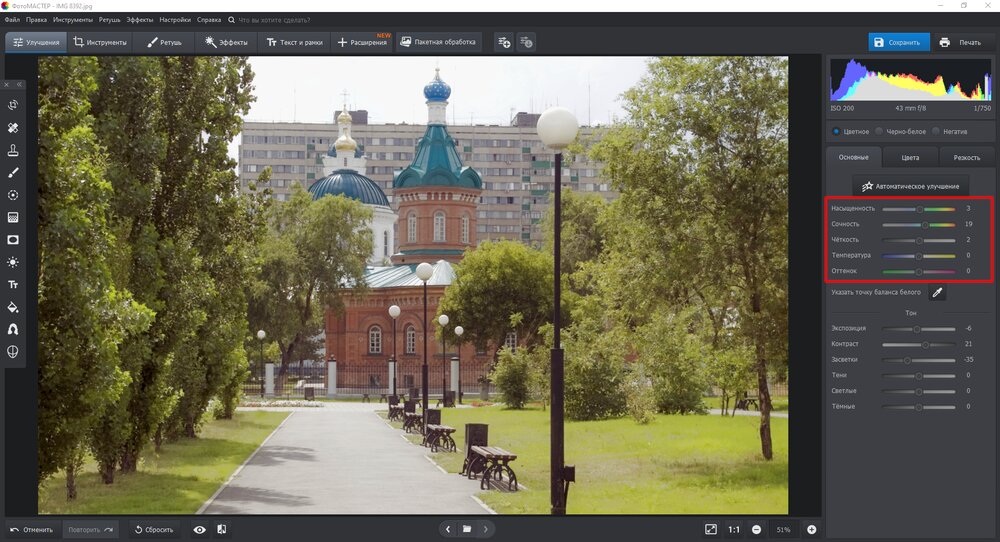
Task: Open the Файл menu
Action: (12, 20)
